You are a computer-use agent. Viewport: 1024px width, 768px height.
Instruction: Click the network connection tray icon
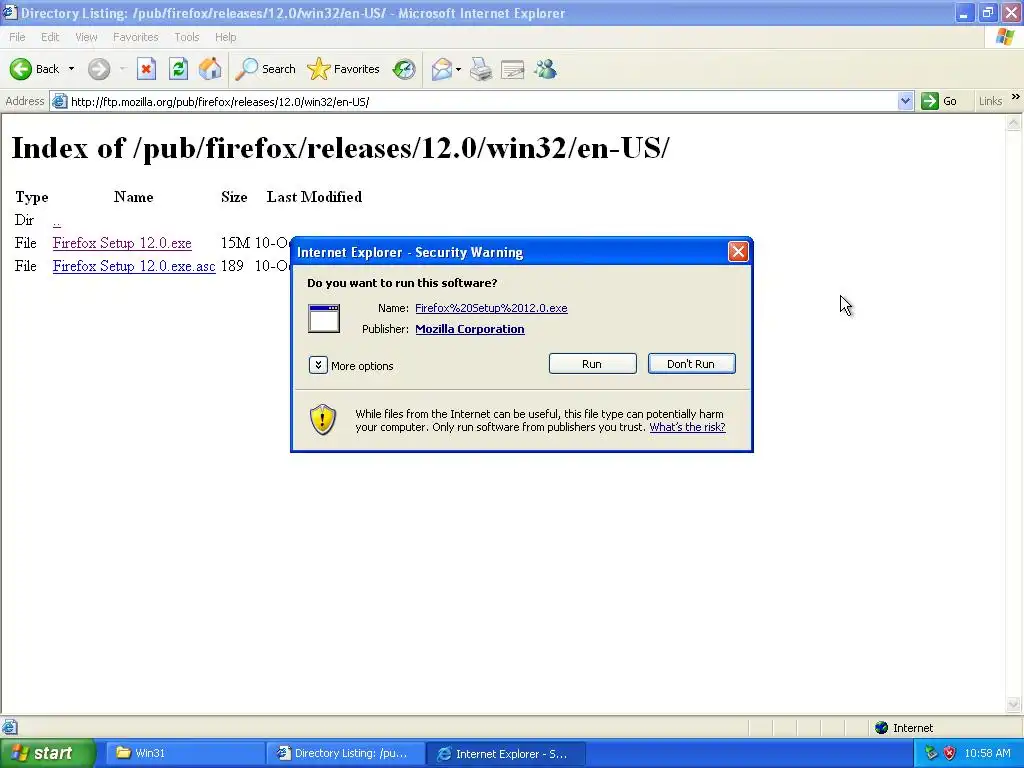pos(931,753)
